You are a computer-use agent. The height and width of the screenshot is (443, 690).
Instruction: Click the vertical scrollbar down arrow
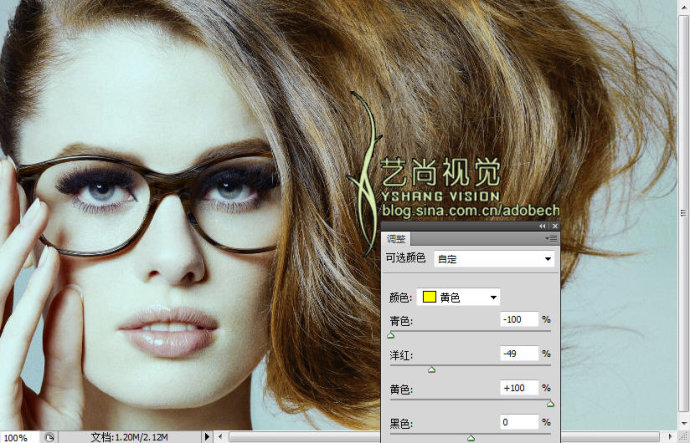point(683,425)
